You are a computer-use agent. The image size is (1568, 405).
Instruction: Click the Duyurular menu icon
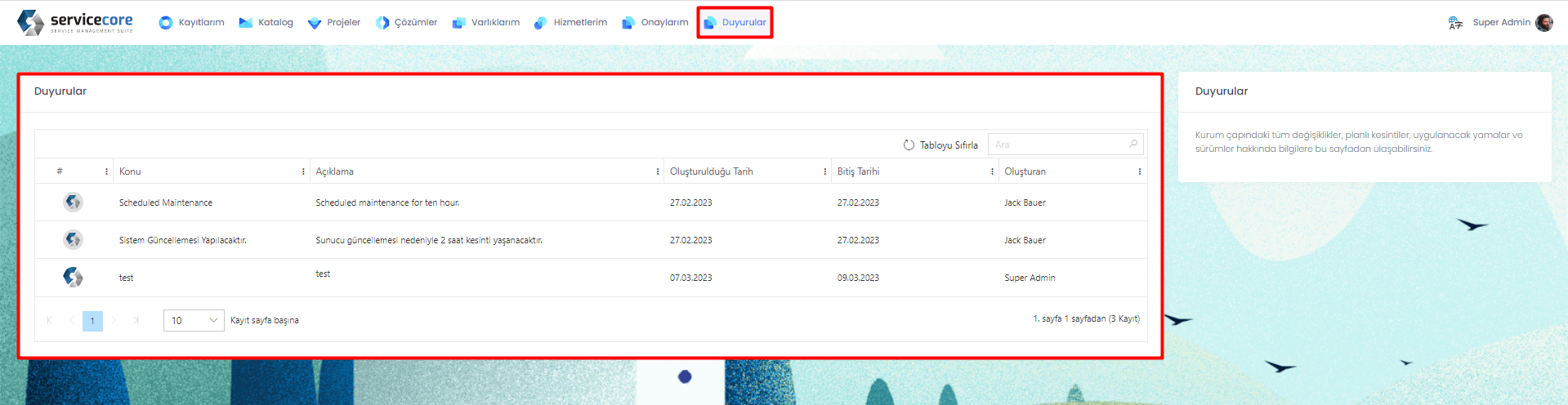(x=709, y=23)
